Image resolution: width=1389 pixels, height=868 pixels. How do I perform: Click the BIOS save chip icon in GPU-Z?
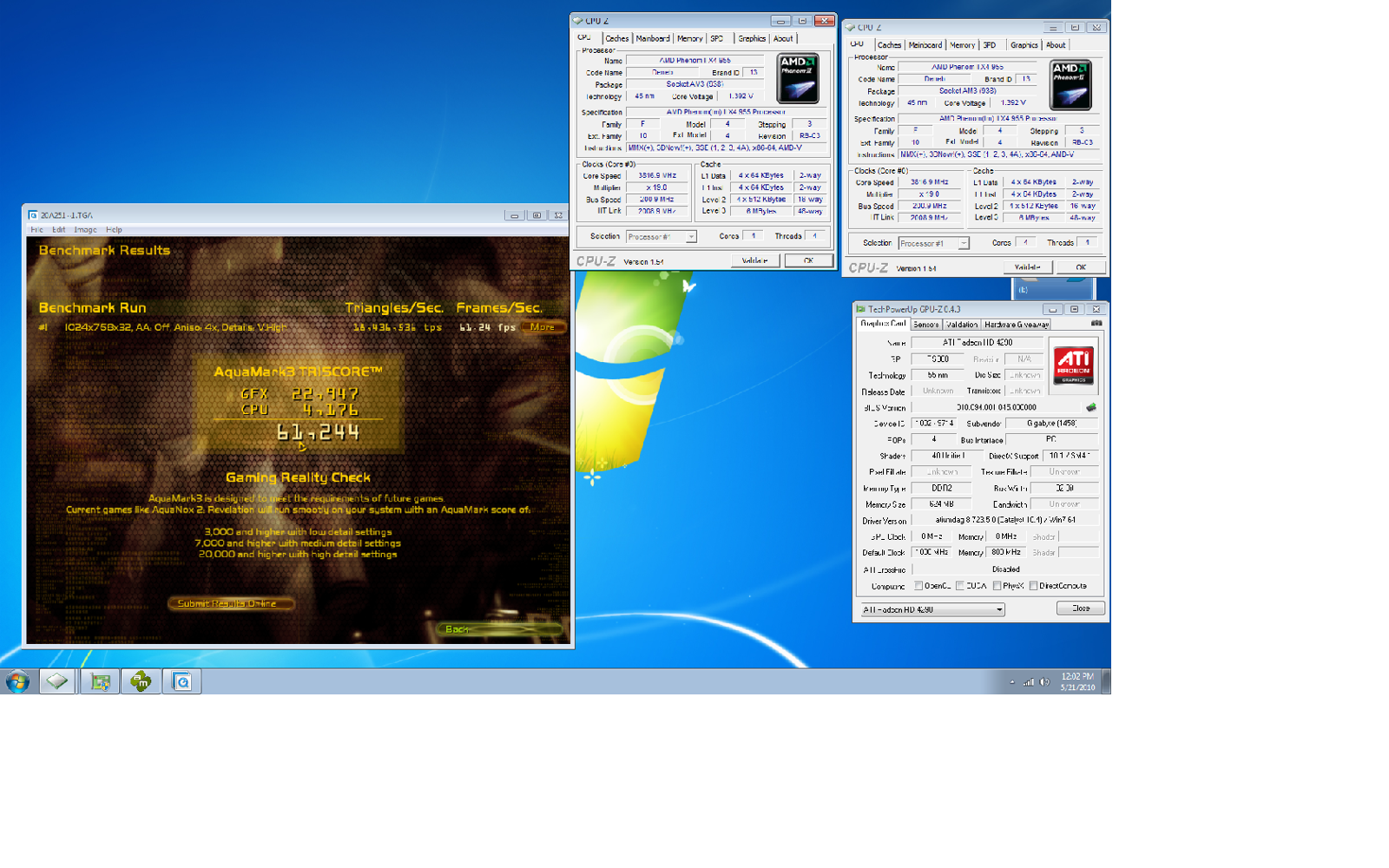pos(1091,407)
